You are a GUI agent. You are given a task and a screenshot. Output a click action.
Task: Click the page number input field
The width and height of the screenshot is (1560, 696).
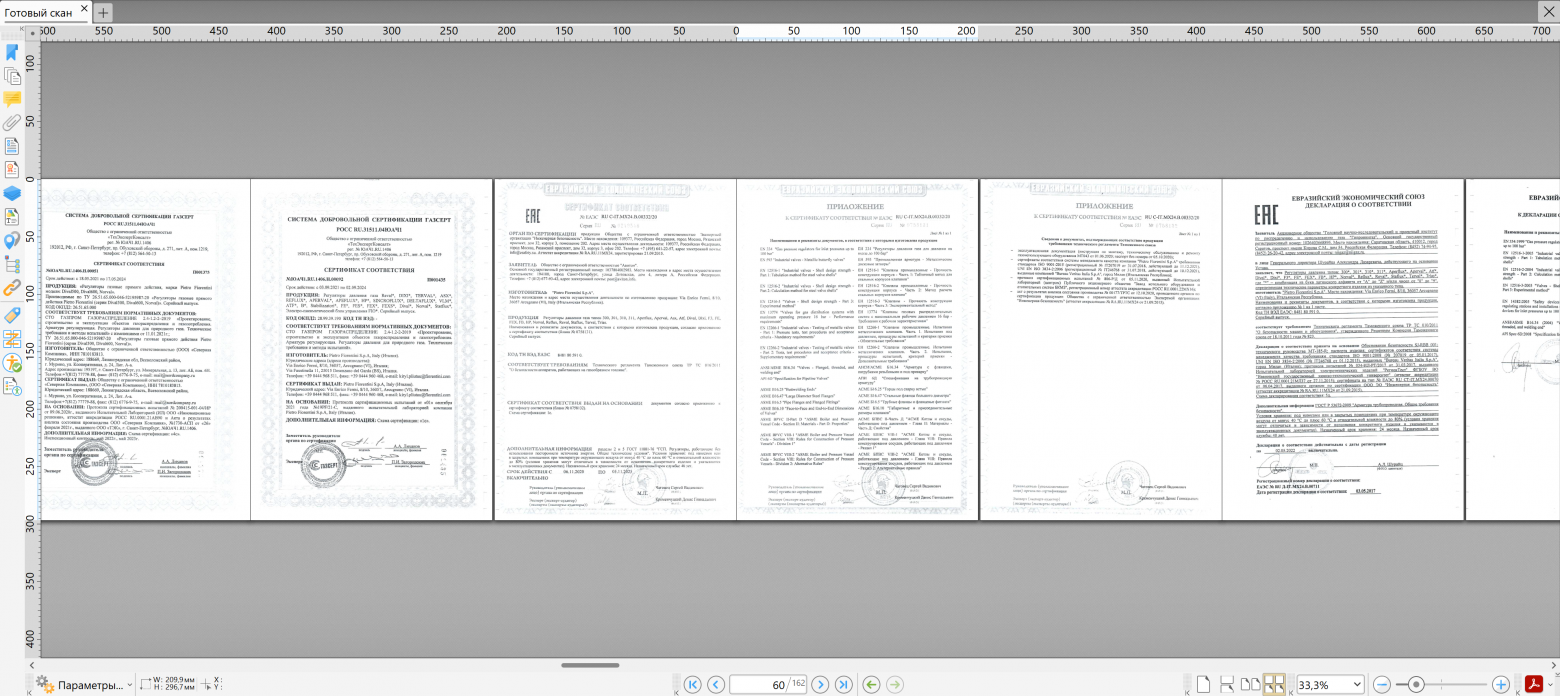click(768, 684)
